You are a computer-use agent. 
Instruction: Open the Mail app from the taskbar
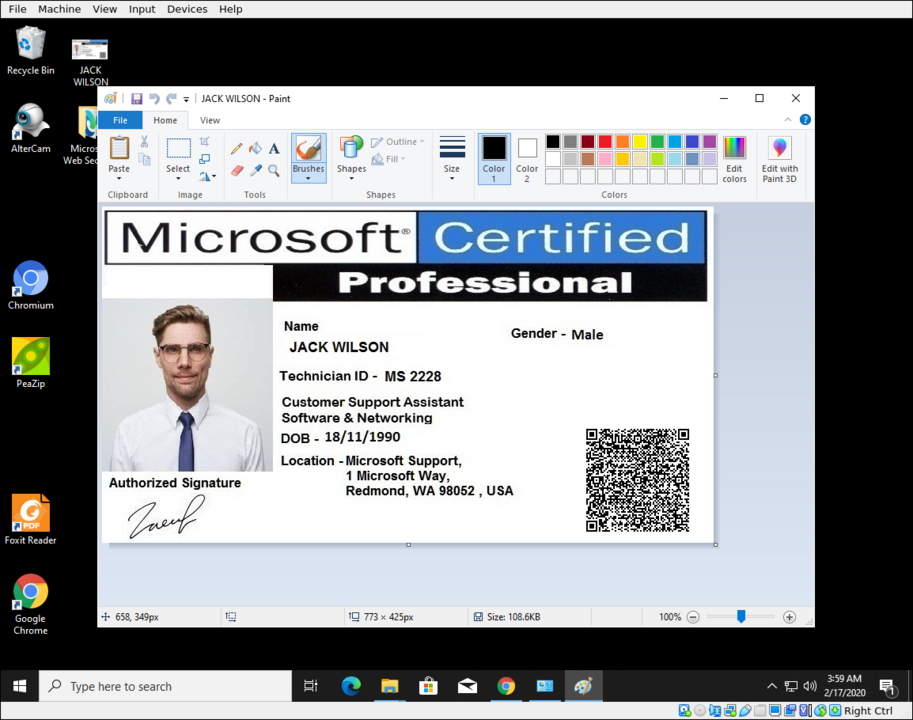[467, 686]
